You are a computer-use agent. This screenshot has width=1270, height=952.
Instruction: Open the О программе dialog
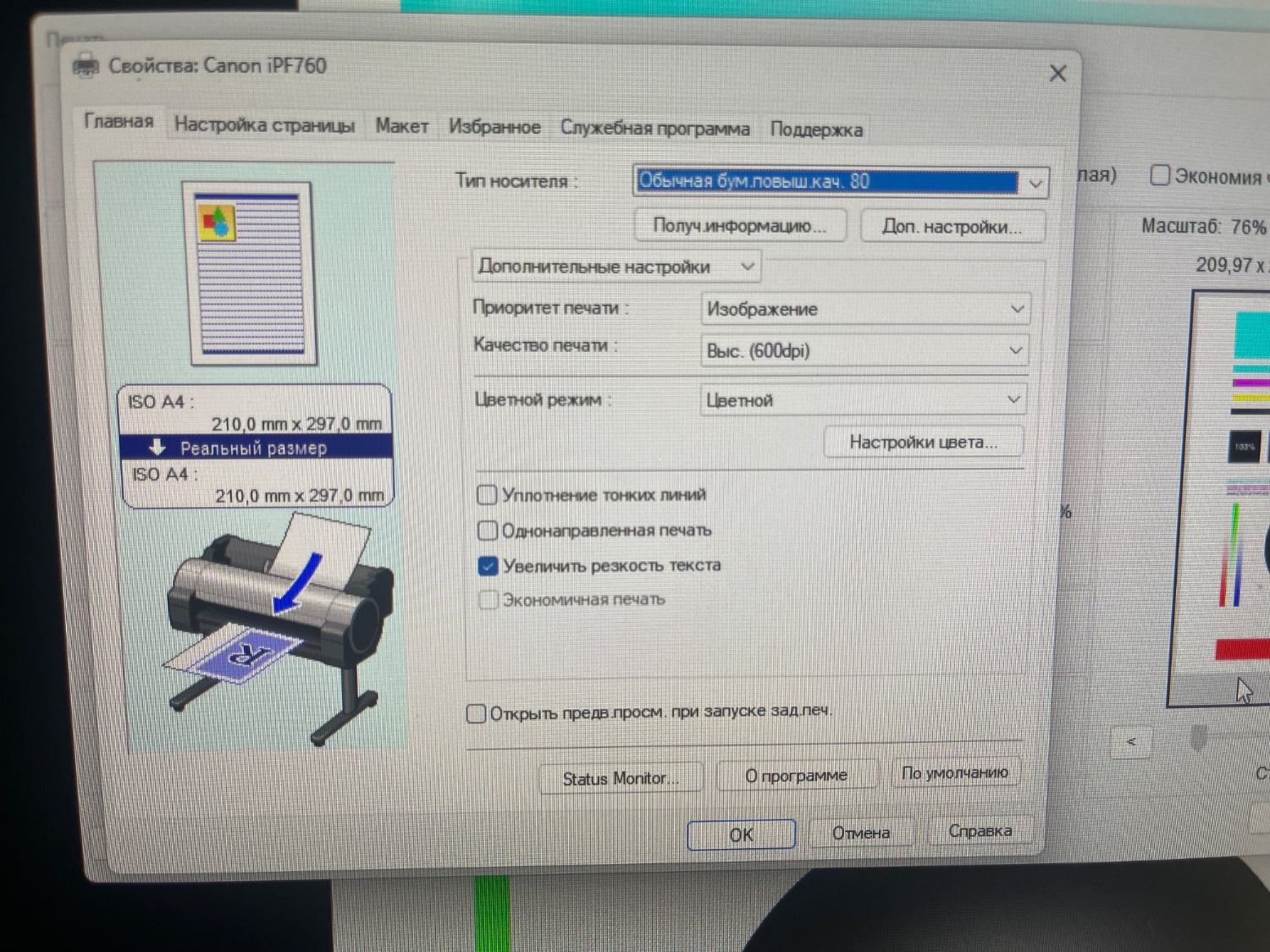tap(796, 775)
